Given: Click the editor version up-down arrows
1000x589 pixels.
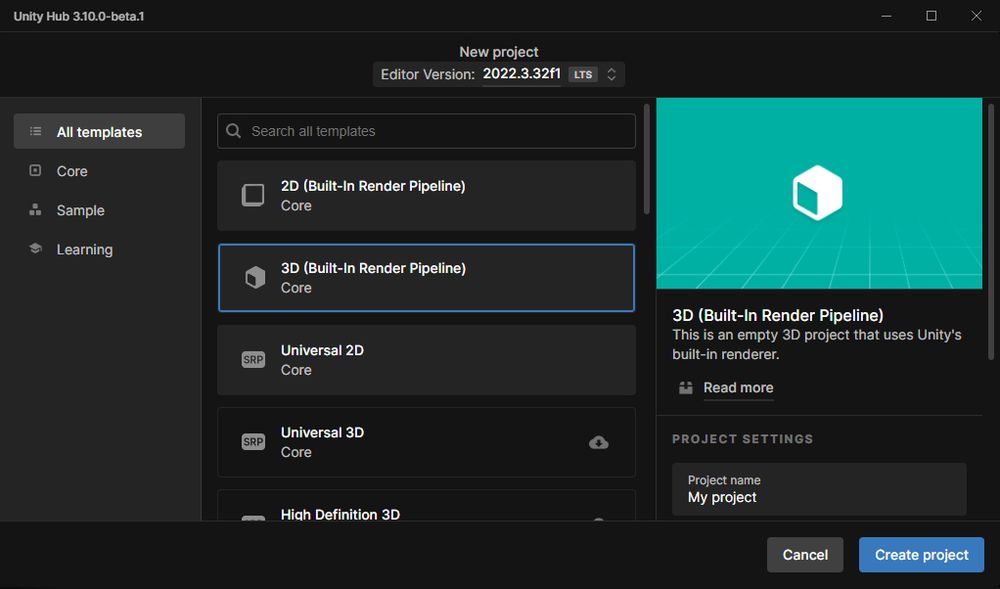Looking at the screenshot, I should [611, 75].
